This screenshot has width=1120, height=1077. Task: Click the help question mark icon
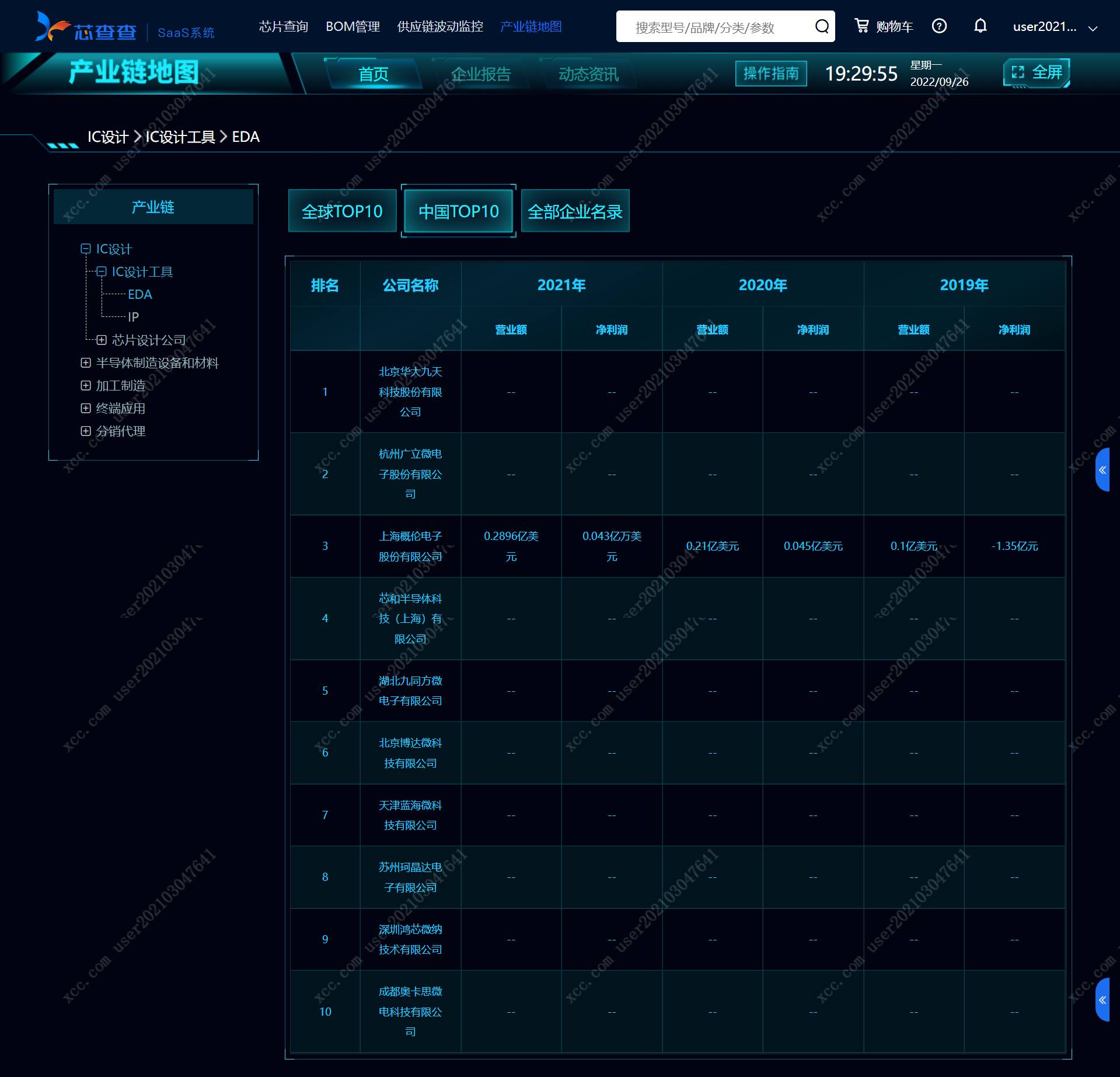point(939,26)
